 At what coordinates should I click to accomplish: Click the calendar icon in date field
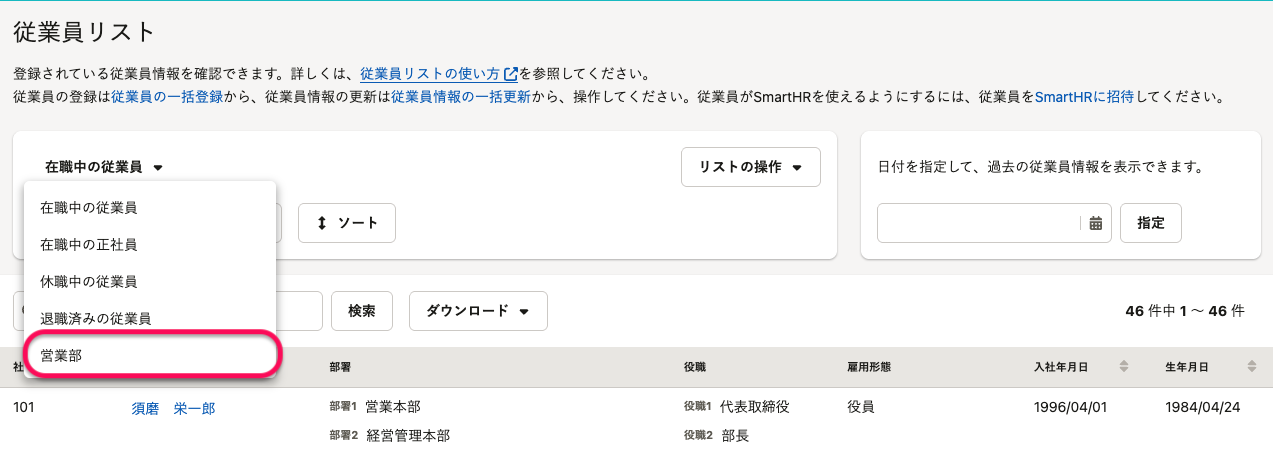(x=1095, y=223)
